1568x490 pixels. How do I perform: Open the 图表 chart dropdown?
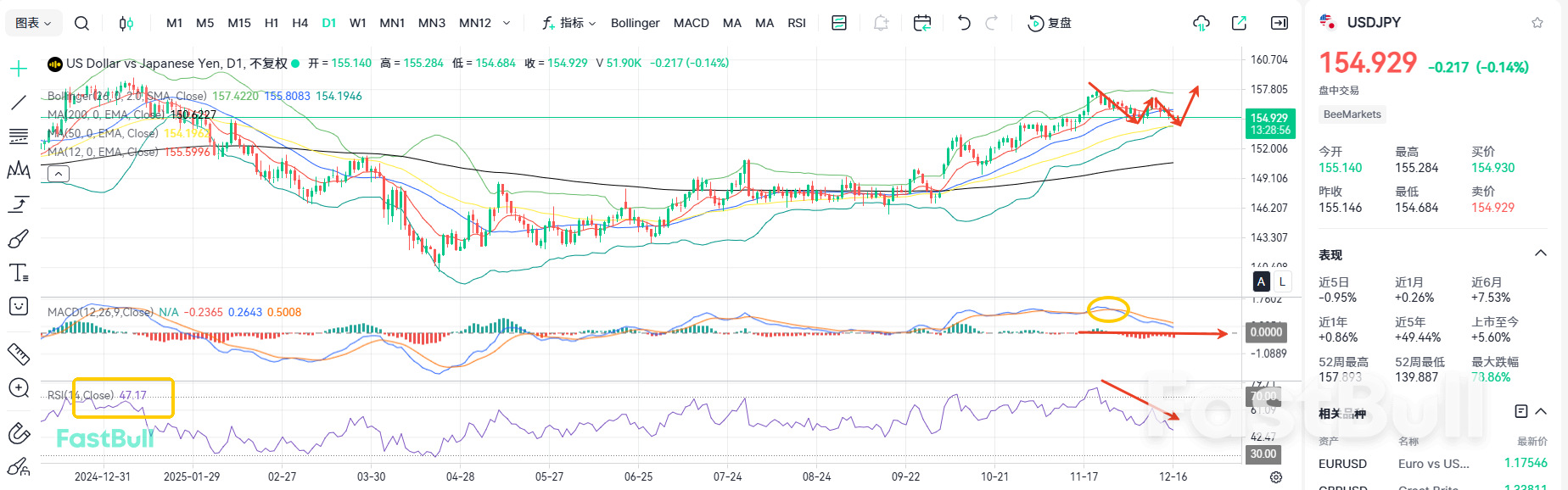pos(33,23)
